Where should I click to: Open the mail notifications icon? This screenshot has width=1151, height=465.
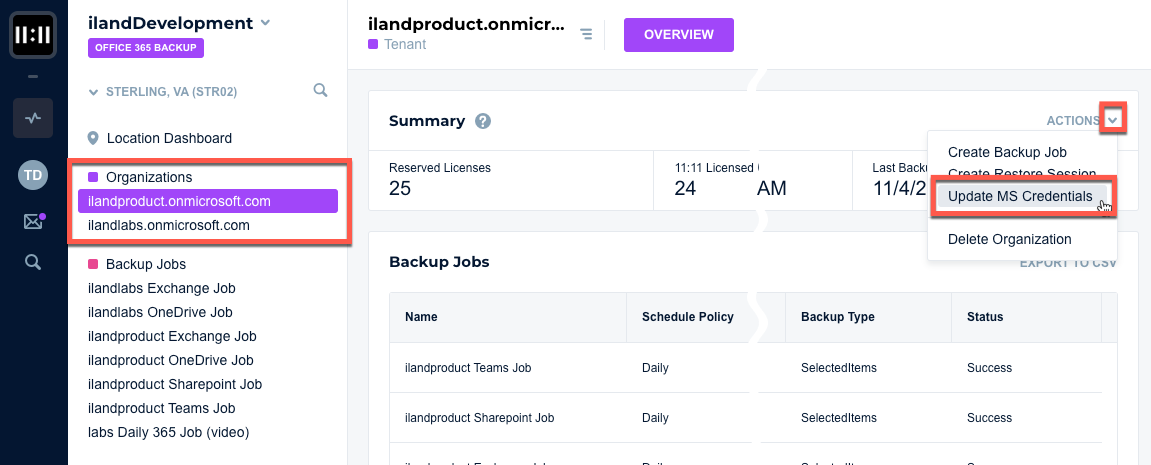(x=33, y=221)
